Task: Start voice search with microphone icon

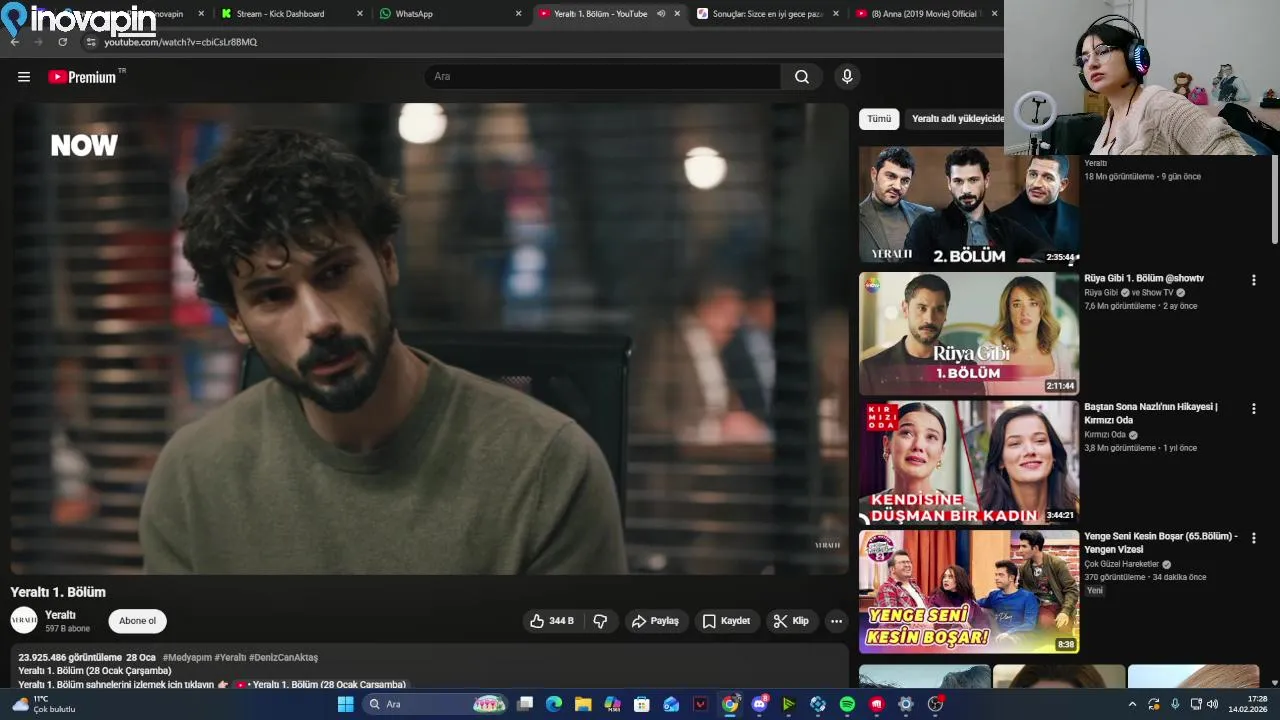Action: tap(847, 77)
